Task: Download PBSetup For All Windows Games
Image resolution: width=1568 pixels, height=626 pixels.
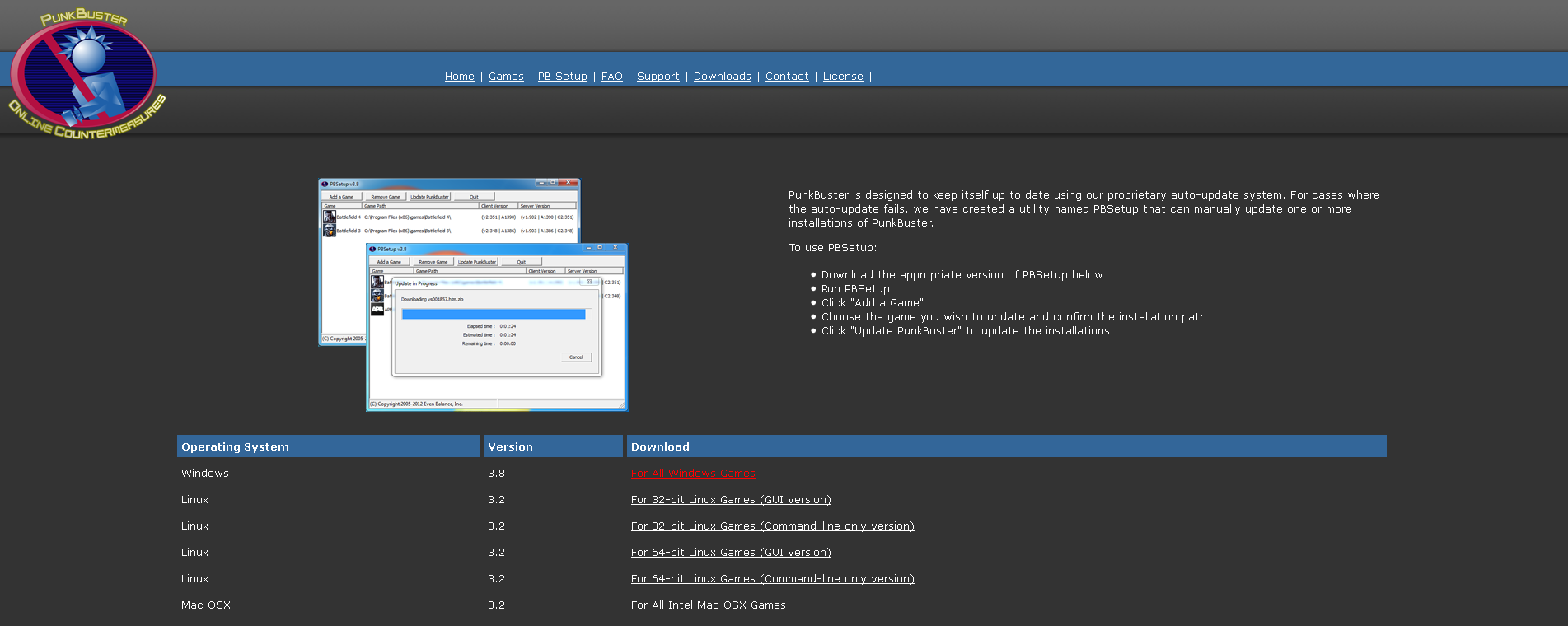Action: pos(693,474)
